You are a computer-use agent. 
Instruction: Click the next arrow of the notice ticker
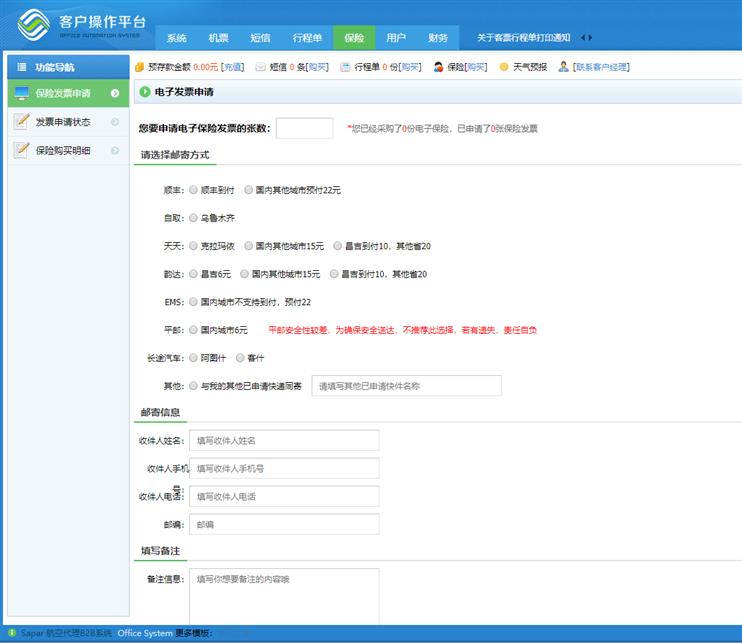click(x=590, y=38)
